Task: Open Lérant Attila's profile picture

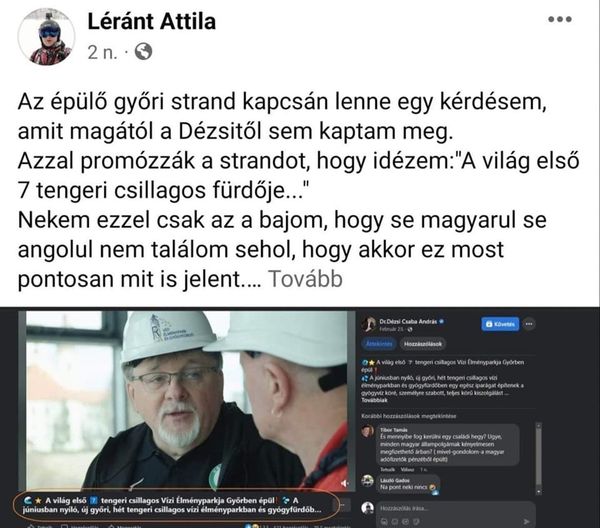Action: pyautogui.click(x=46, y=37)
